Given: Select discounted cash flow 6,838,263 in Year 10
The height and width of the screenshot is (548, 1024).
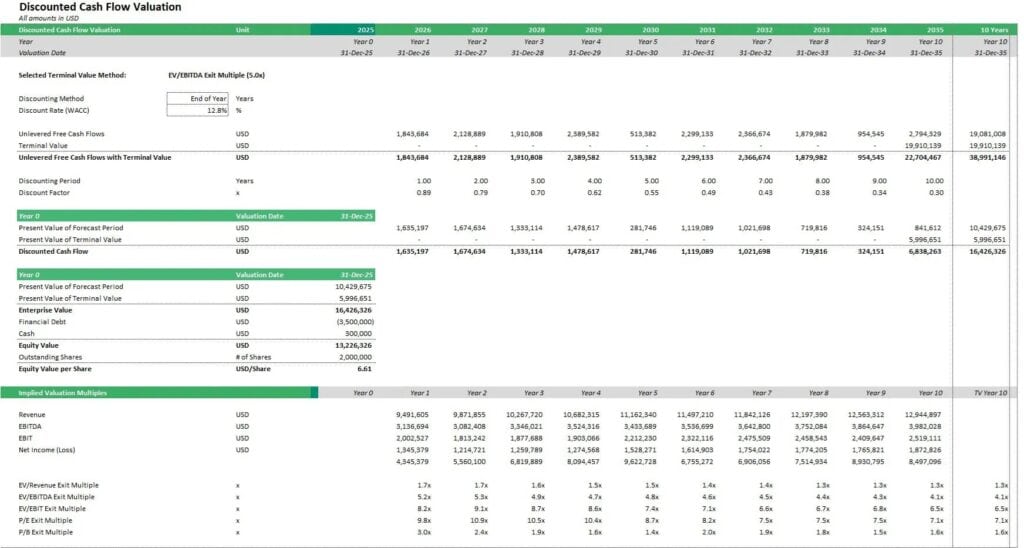Looking at the screenshot, I should point(925,251).
